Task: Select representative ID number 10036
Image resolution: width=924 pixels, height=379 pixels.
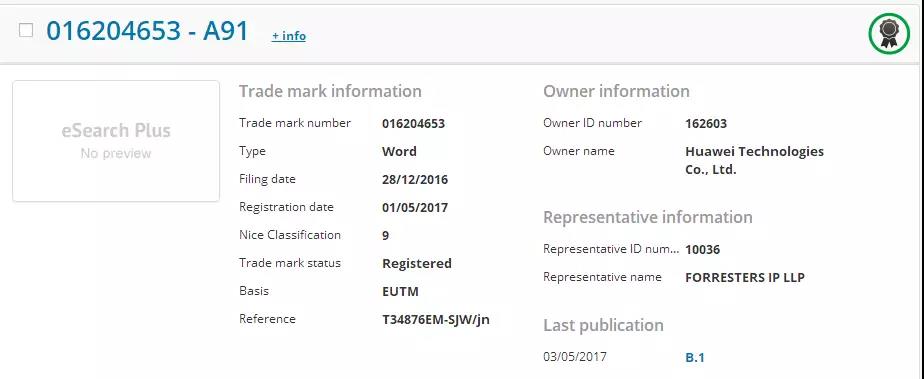Action: 702,249
